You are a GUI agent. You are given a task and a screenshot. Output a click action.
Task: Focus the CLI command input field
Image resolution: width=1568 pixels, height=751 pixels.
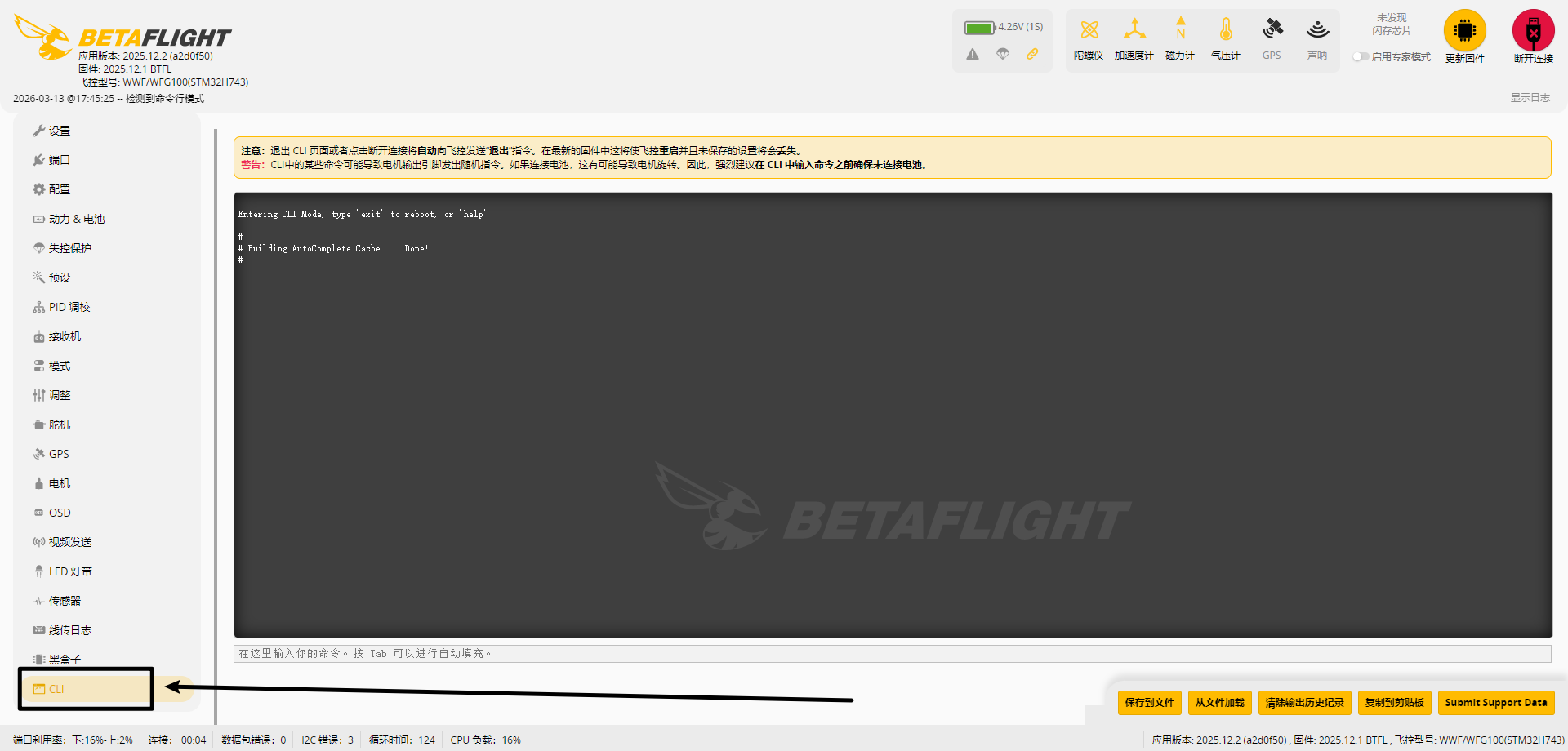892,654
